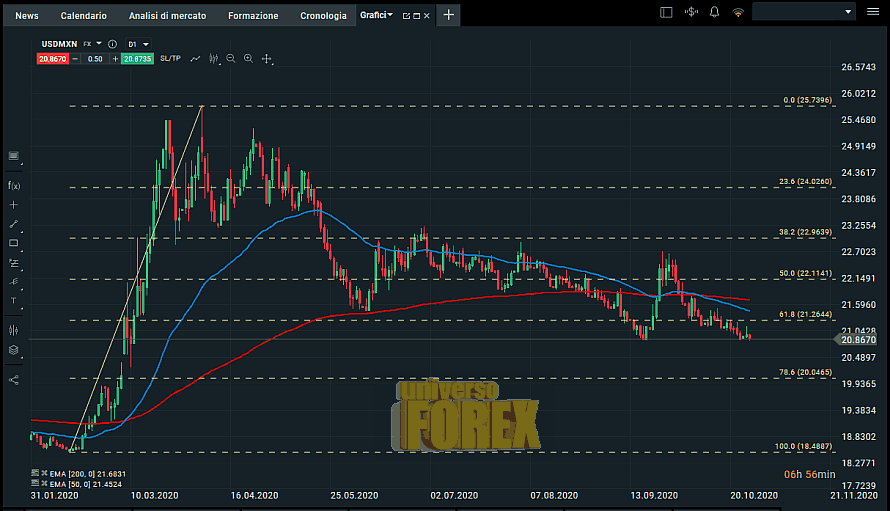Toggle the side panel layout icon

667,12
